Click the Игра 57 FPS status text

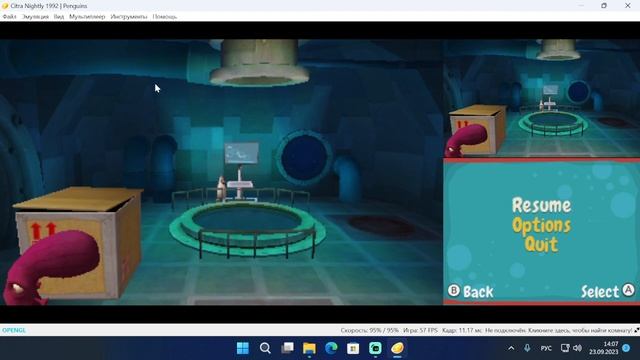pyautogui.click(x=420, y=330)
